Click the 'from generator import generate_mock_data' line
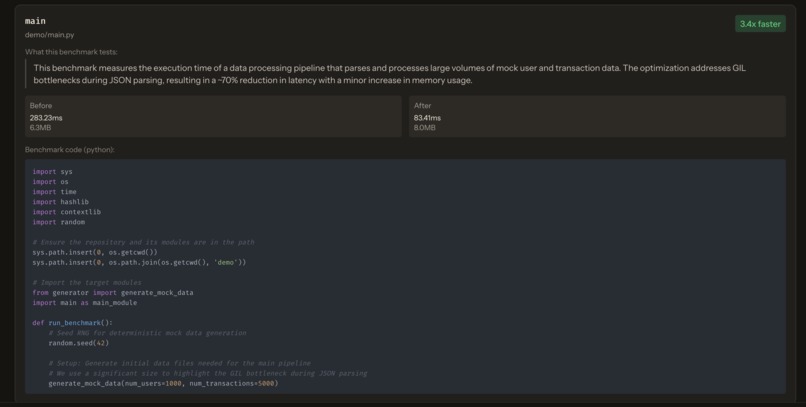Image resolution: width=806 pixels, height=407 pixels. [113, 292]
